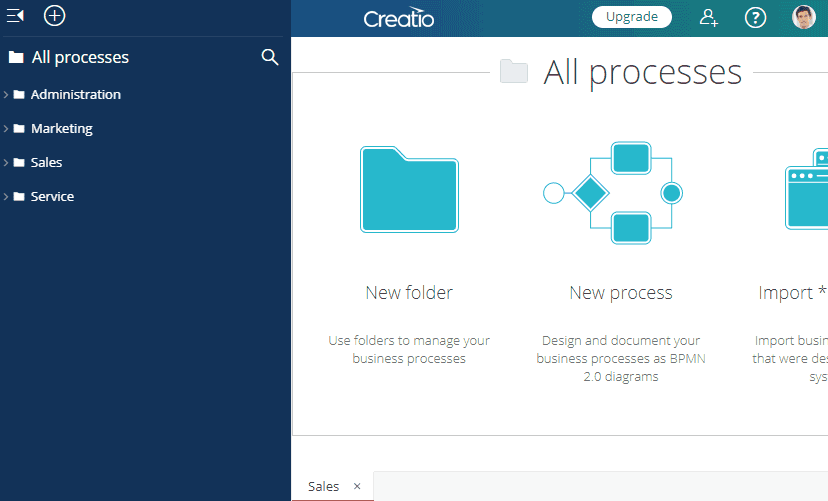The image size is (828, 501).
Task: Click the New folder label
Action: [x=409, y=292]
